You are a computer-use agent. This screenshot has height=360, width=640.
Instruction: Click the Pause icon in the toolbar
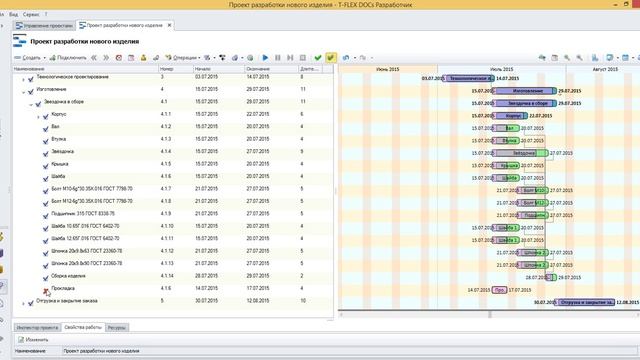[x=278, y=58]
